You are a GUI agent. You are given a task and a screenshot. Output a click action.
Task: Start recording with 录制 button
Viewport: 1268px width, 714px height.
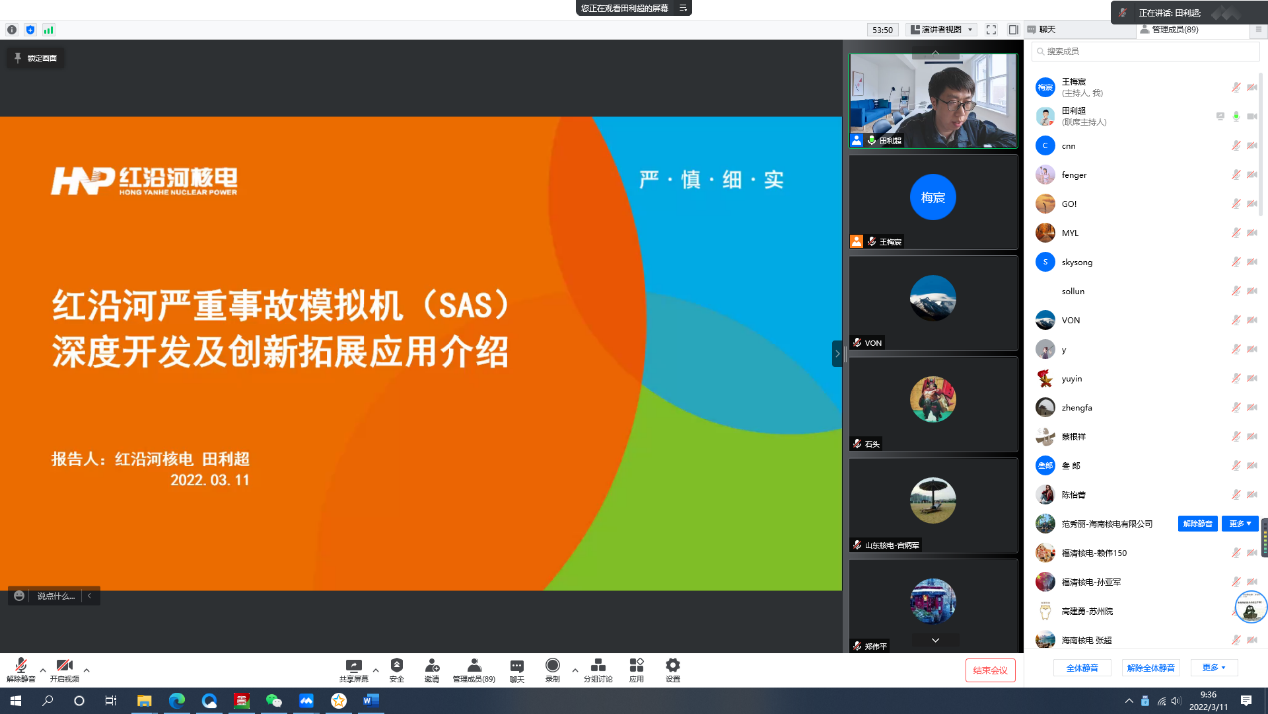pos(552,668)
